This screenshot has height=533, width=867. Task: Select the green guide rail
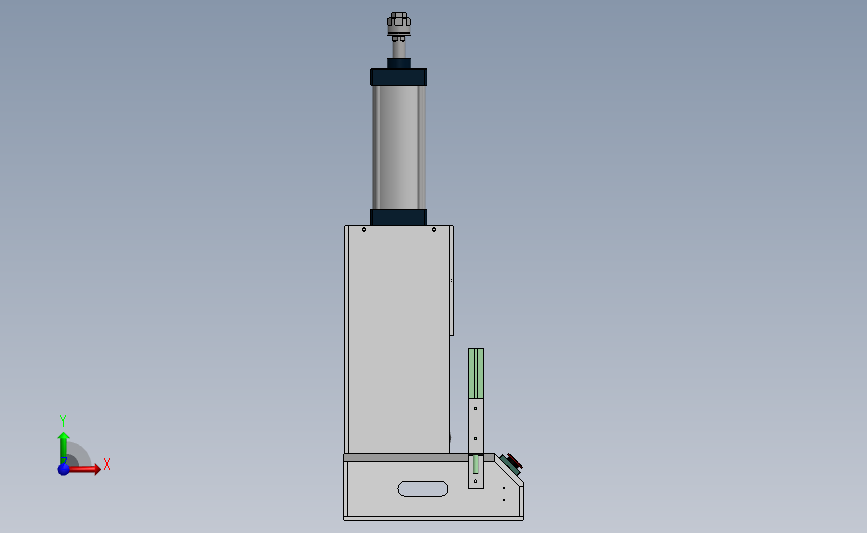476,373
